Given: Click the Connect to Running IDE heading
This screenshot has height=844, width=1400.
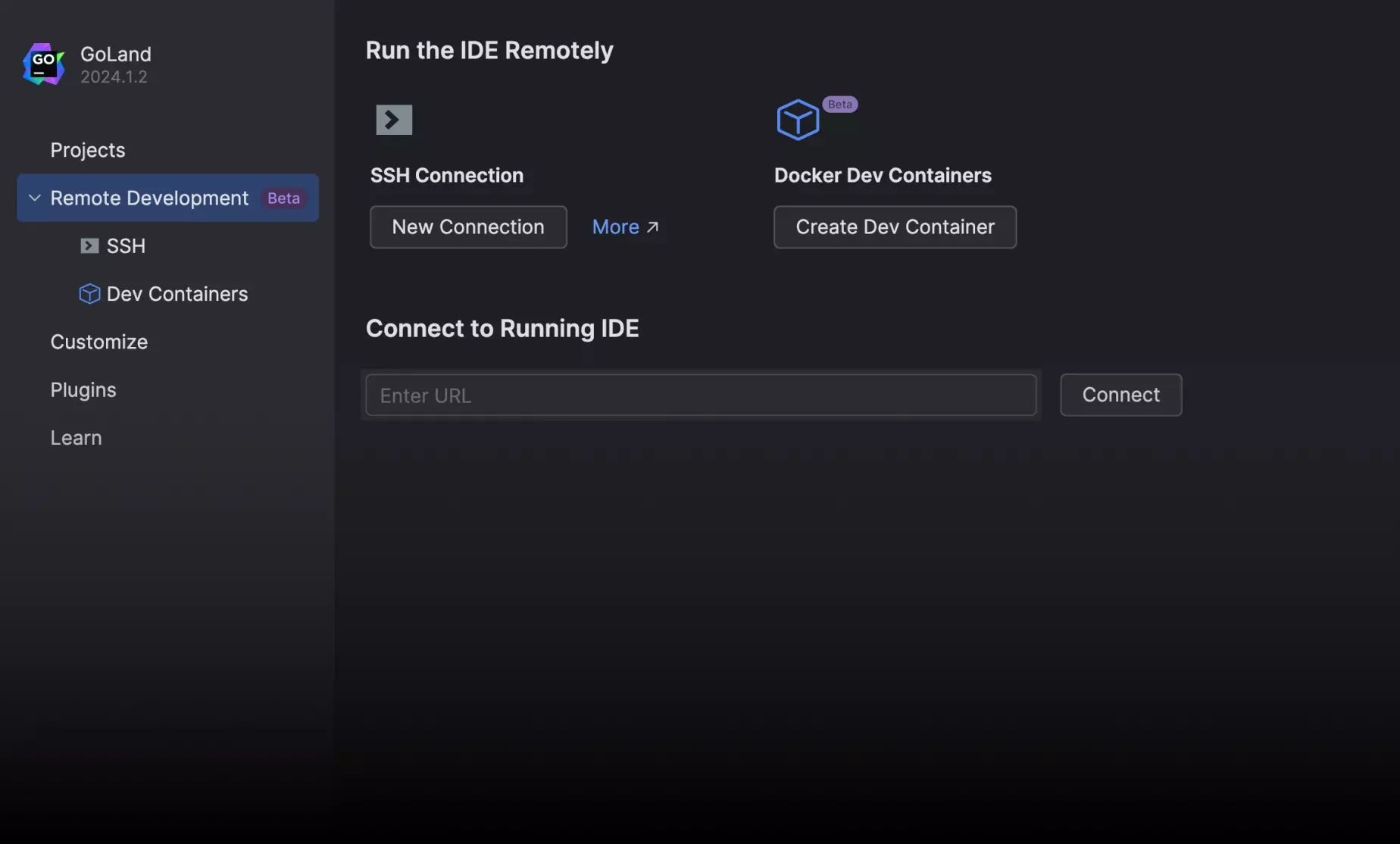Looking at the screenshot, I should pos(502,328).
